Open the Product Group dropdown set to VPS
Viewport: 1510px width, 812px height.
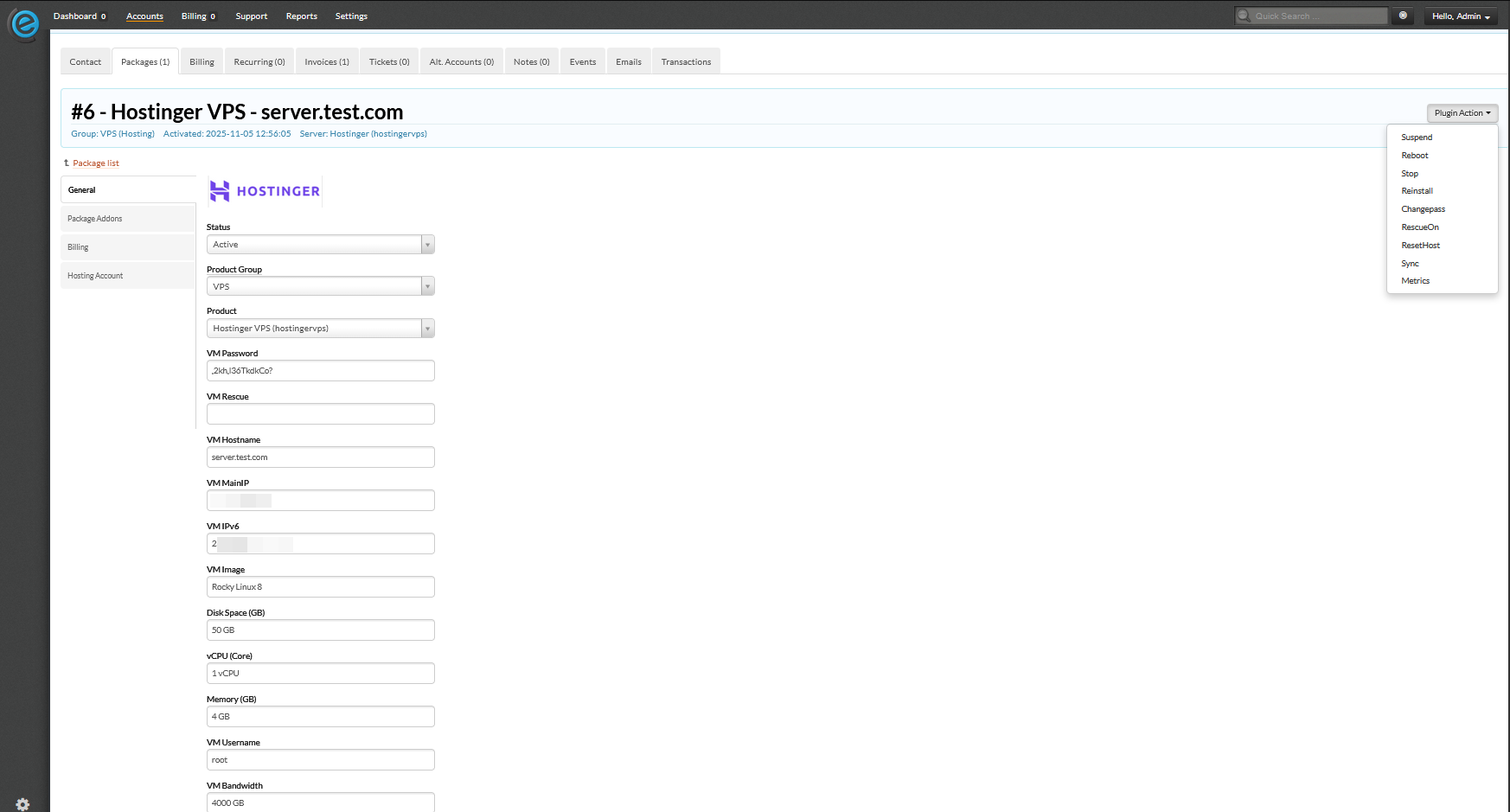coord(427,285)
